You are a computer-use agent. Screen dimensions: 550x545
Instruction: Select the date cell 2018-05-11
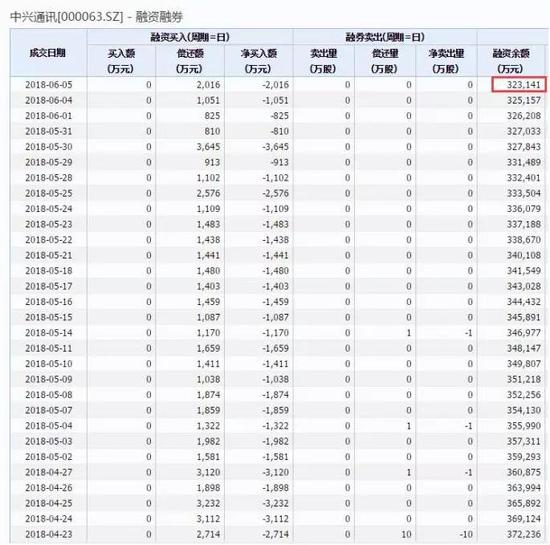click(48, 348)
